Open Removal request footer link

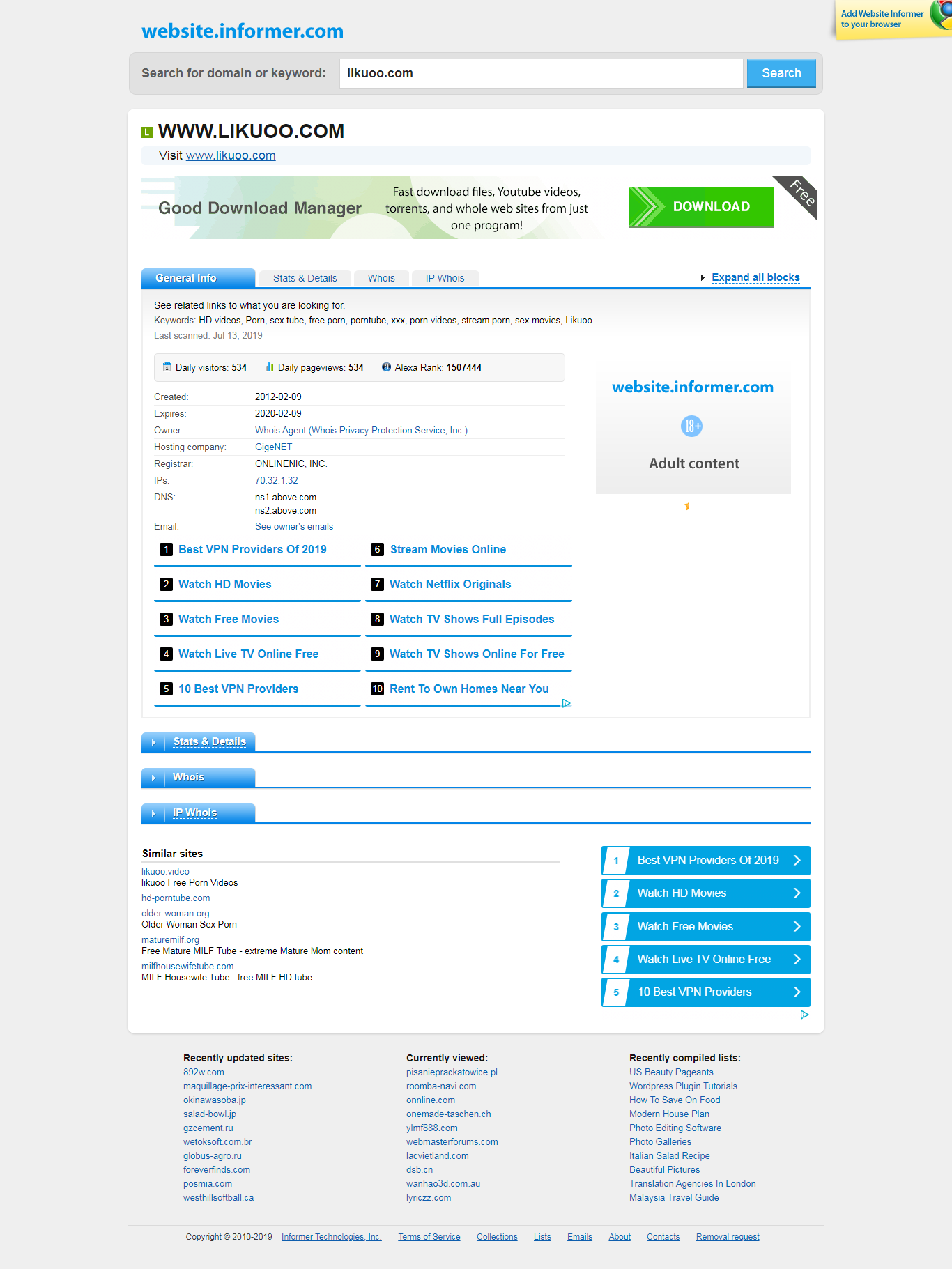(x=728, y=1237)
